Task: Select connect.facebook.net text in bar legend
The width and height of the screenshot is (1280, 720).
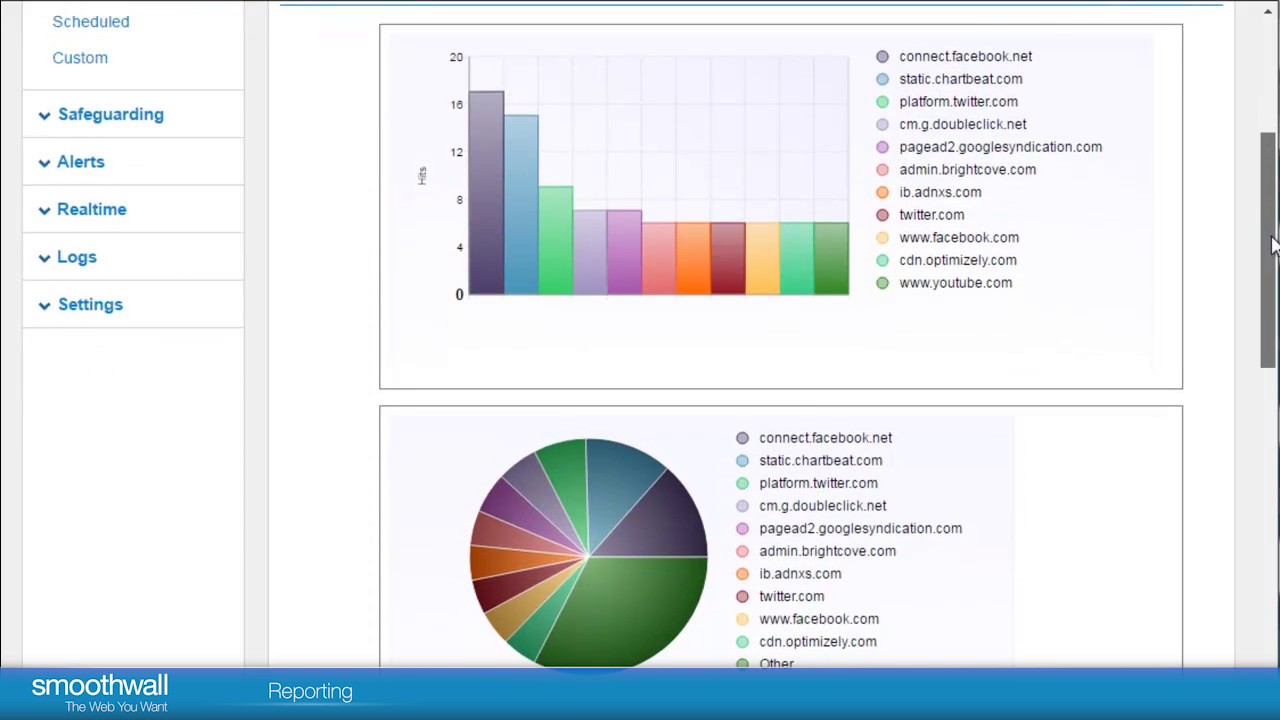Action: click(965, 57)
